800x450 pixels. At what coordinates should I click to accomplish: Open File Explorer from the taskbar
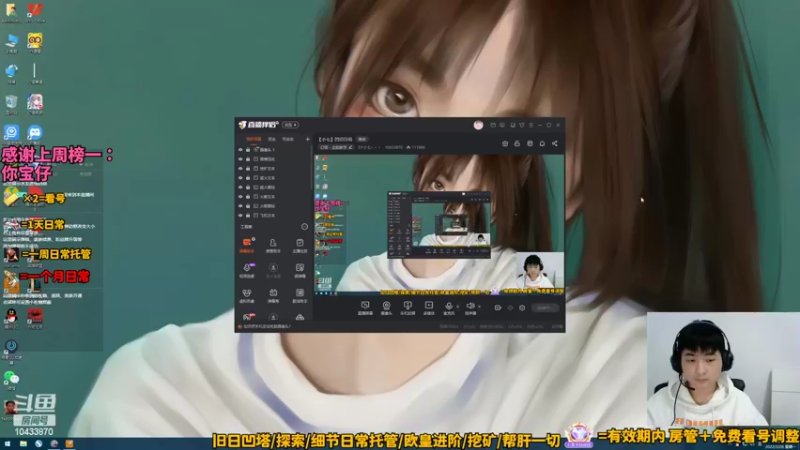point(23,444)
